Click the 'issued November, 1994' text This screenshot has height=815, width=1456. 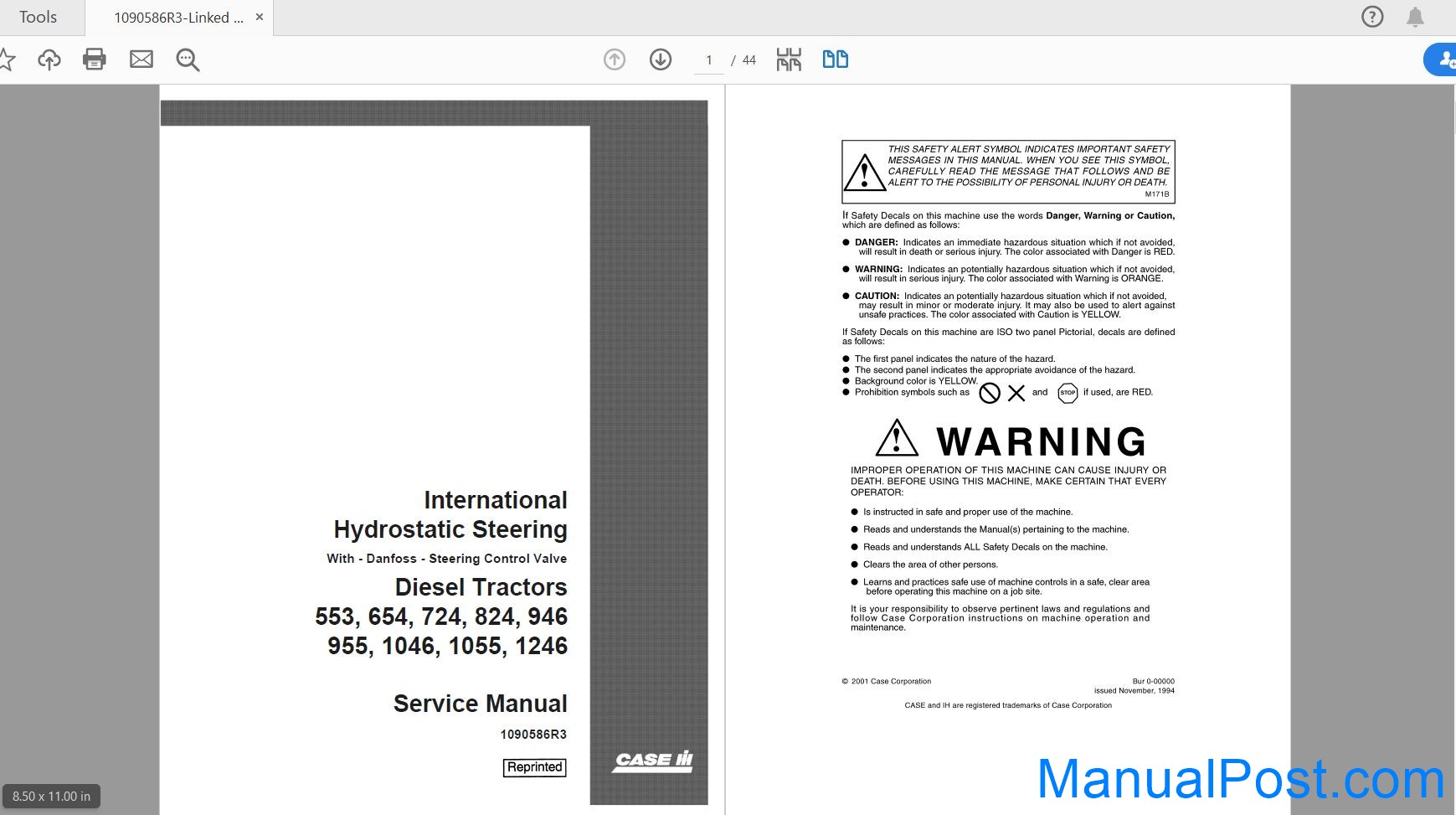pyautogui.click(x=1134, y=691)
